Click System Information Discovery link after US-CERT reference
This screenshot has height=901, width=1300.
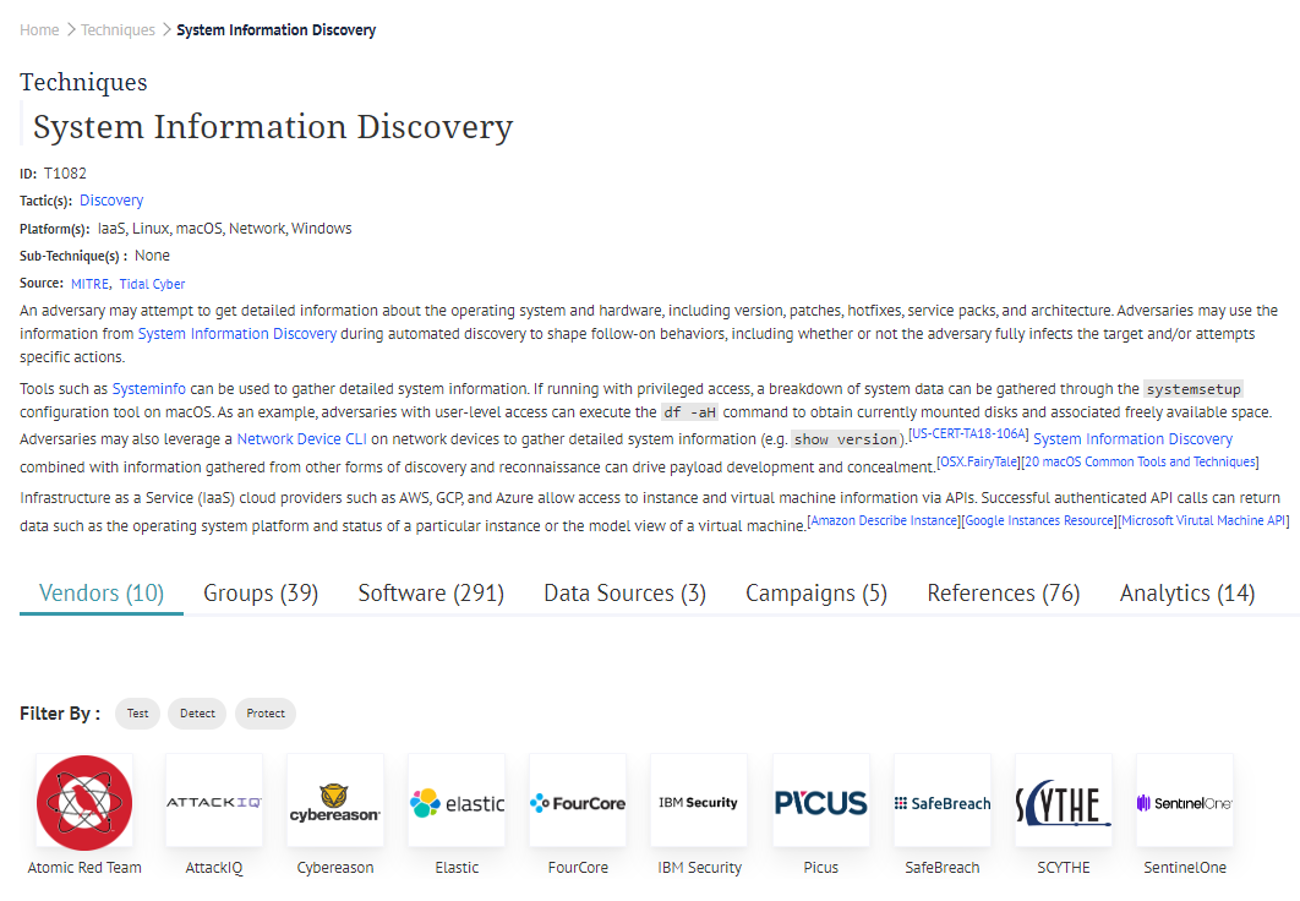pos(1133,438)
